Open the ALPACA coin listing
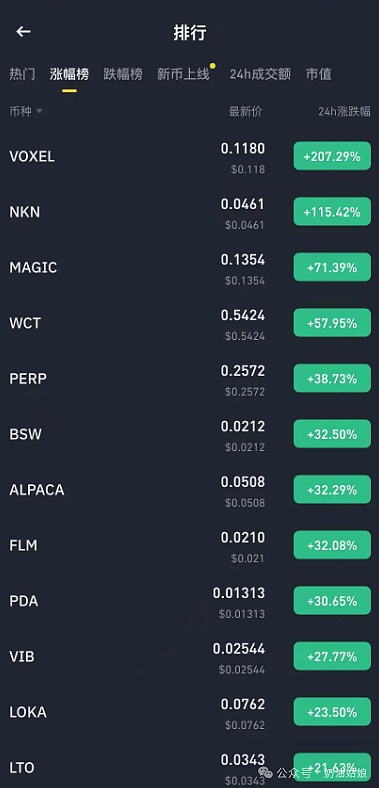Image resolution: width=379 pixels, height=788 pixels. tap(190, 490)
